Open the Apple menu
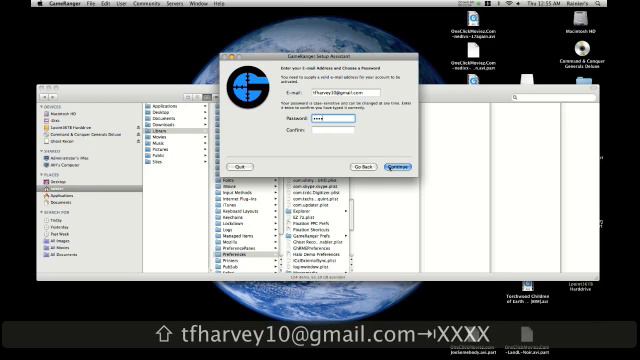 (x=40, y=3)
